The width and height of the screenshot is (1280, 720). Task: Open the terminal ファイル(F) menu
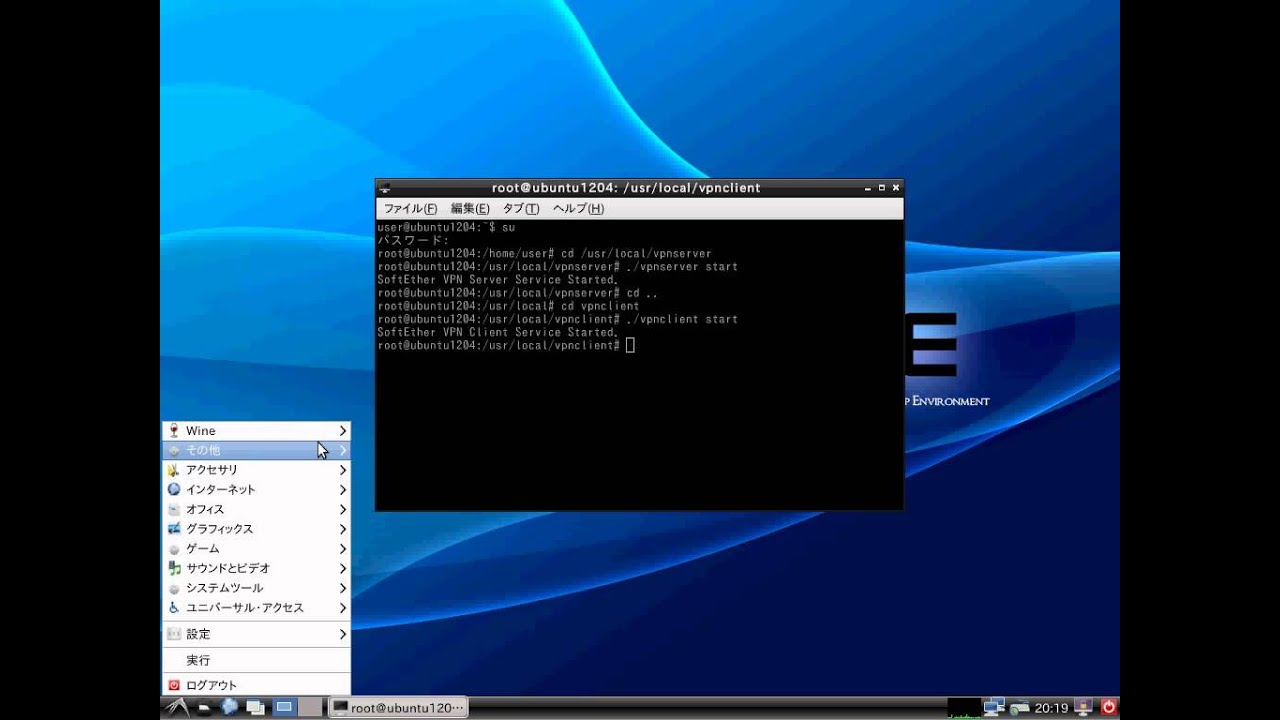pyautogui.click(x=410, y=209)
